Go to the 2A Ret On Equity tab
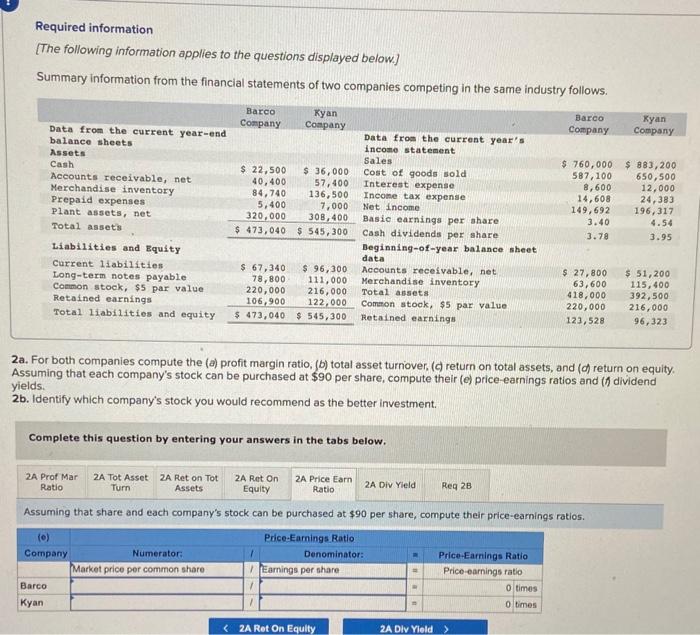Image resolution: width=700 pixels, height=635 pixels. 256,484
